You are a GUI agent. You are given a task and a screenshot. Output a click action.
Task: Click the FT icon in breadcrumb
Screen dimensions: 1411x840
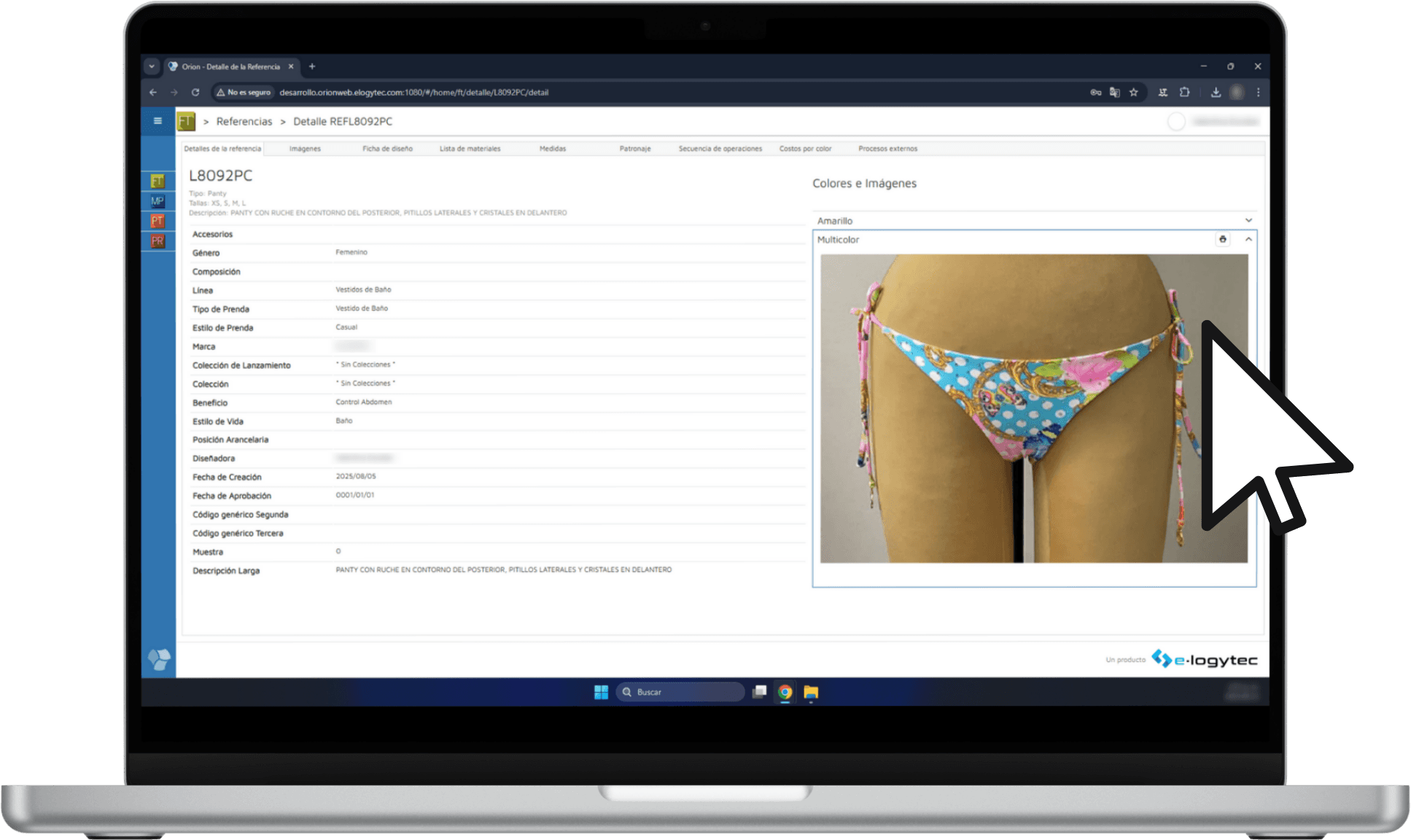[x=187, y=121]
